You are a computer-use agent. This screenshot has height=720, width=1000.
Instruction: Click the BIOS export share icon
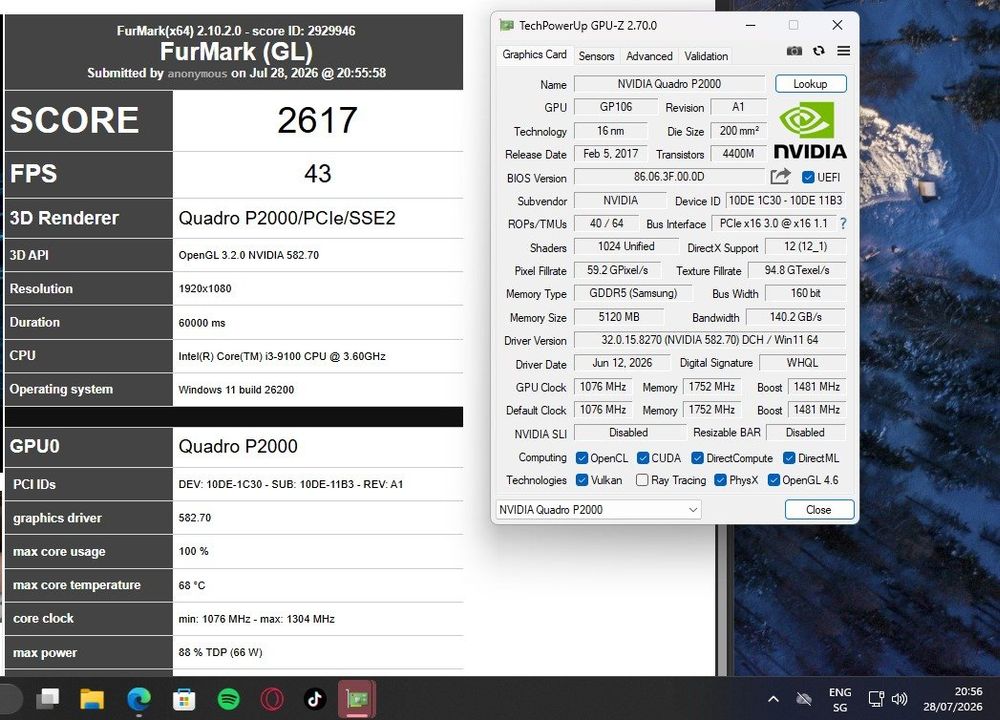780,177
